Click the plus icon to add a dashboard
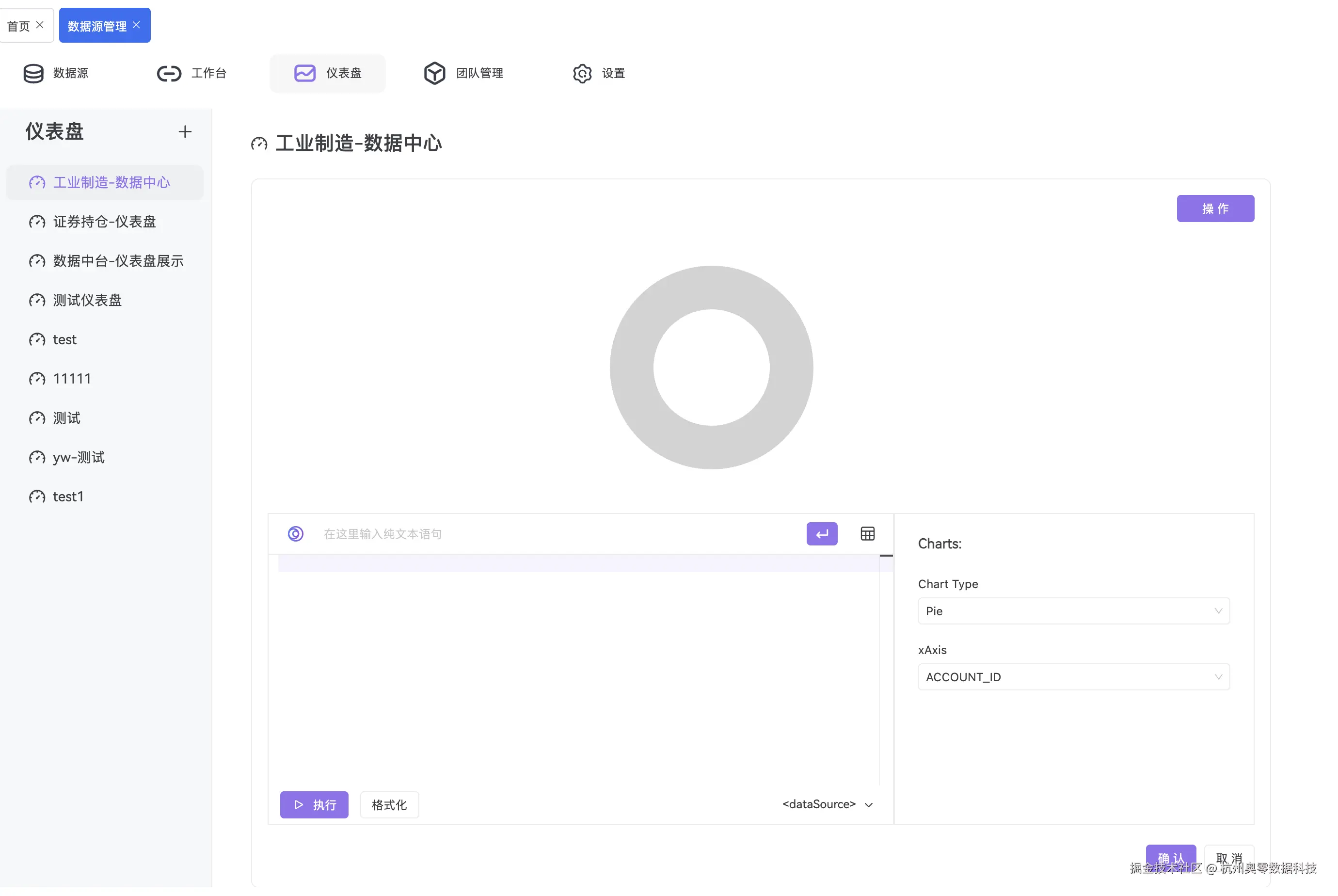 click(x=185, y=131)
